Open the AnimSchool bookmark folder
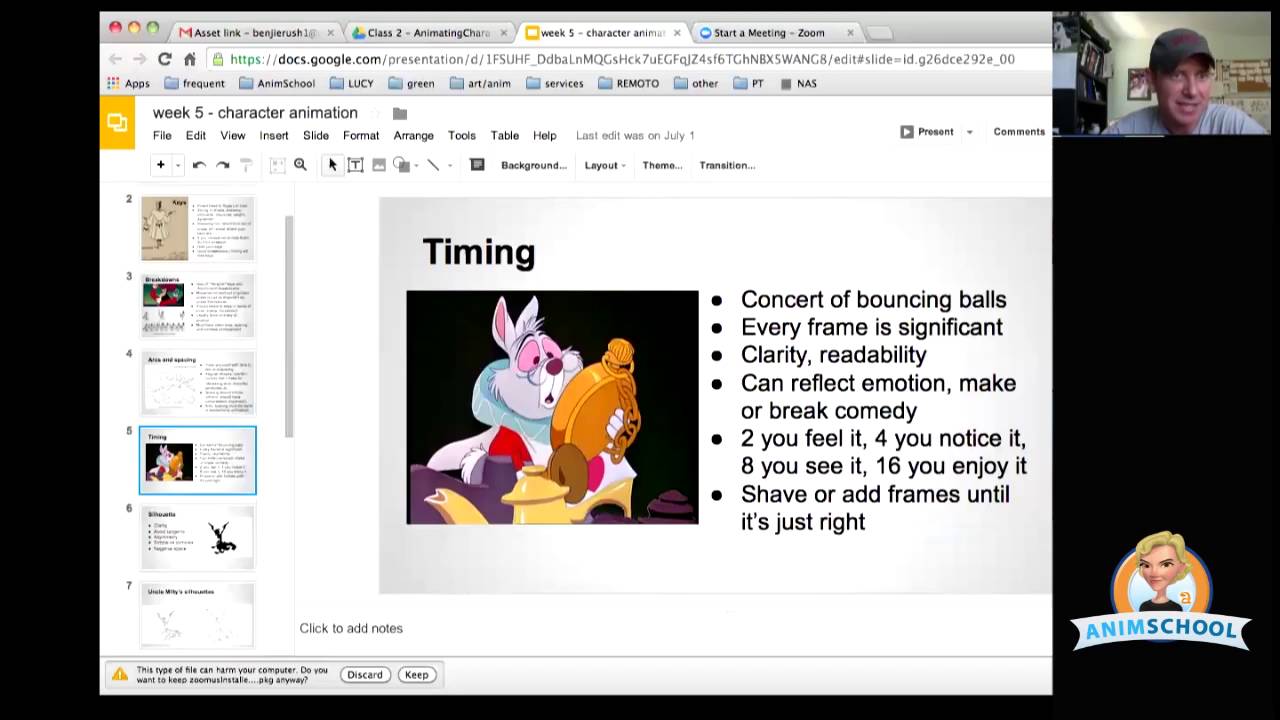The image size is (1280, 720). click(x=277, y=83)
